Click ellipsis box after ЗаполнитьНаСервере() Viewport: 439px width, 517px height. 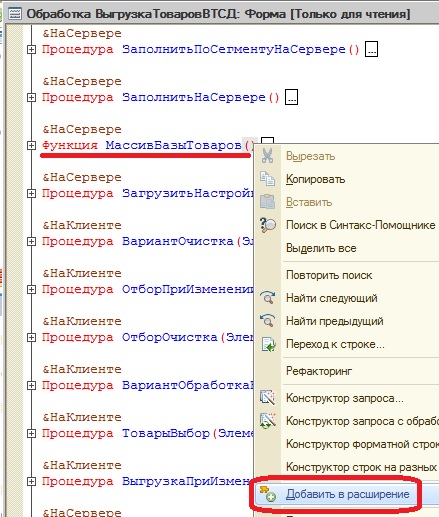pyautogui.click(x=291, y=97)
